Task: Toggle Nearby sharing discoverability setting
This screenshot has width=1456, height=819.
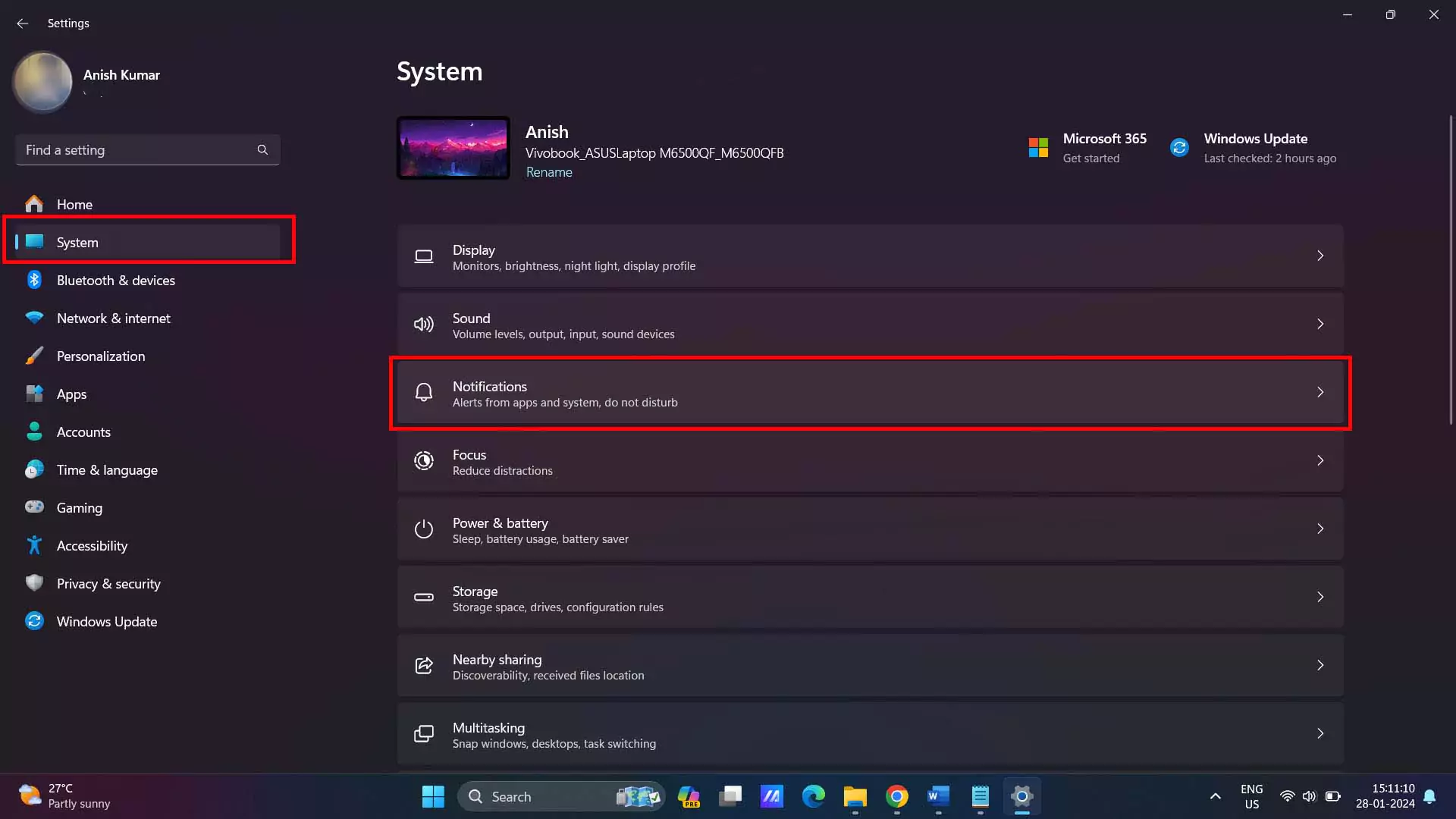Action: [x=870, y=665]
